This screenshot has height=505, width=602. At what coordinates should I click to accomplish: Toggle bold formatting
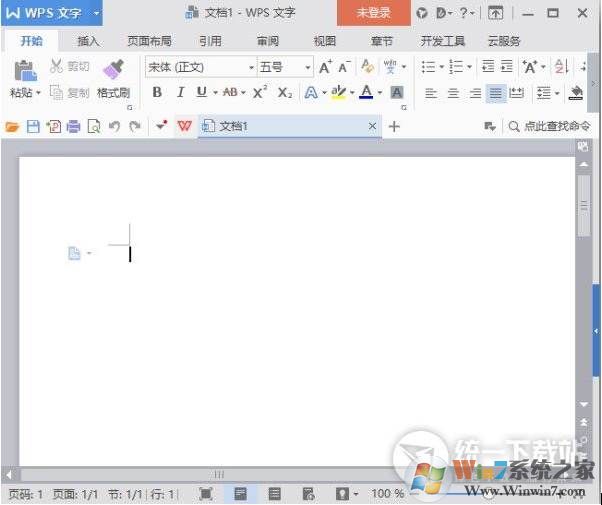(x=157, y=92)
